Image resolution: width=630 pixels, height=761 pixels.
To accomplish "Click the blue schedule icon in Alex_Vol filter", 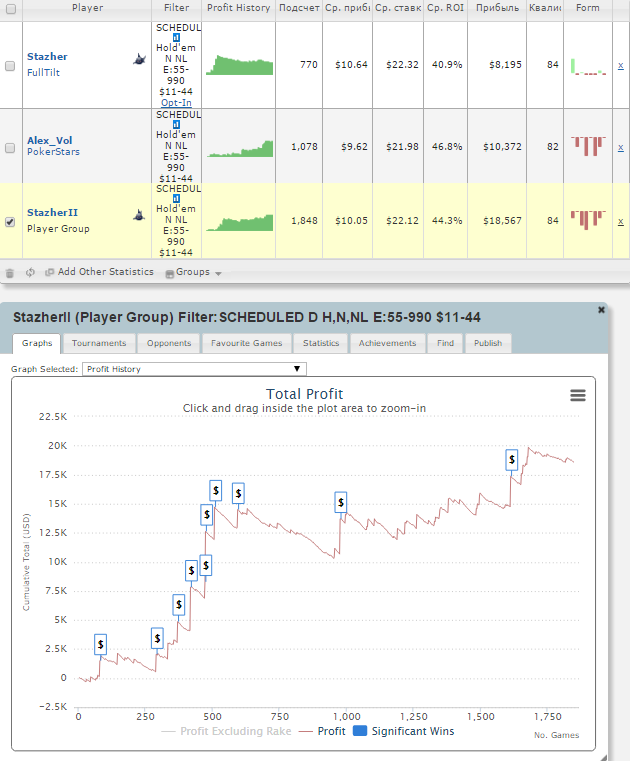I will pyautogui.click(x=176, y=125).
